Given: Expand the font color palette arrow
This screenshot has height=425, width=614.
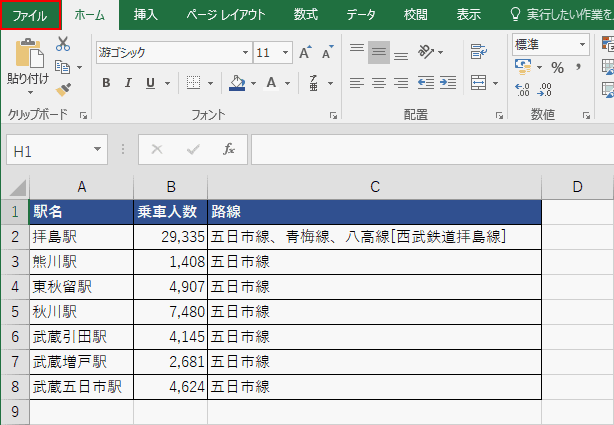Looking at the screenshot, I should 287,83.
